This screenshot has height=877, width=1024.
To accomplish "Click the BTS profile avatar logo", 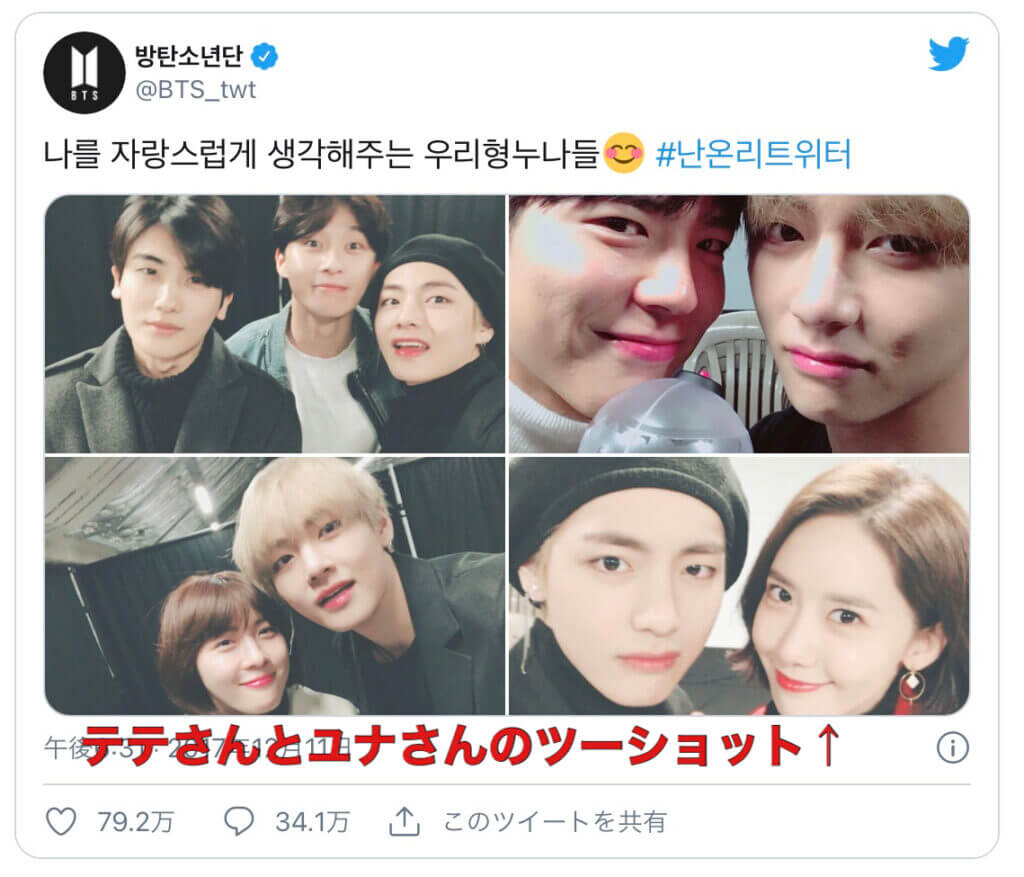I will 84,73.
